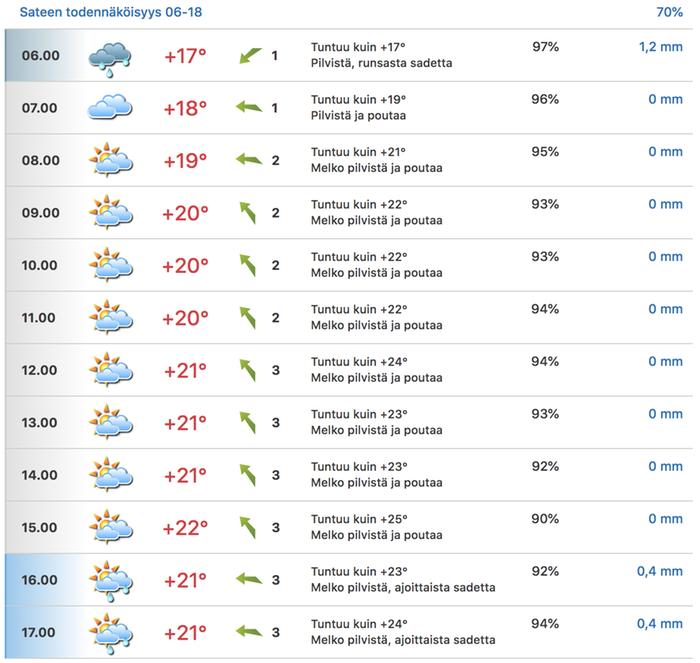Image resolution: width=700 pixels, height=663 pixels.
Task: Click the weather icon in 17.00 row
Action: click(110, 633)
